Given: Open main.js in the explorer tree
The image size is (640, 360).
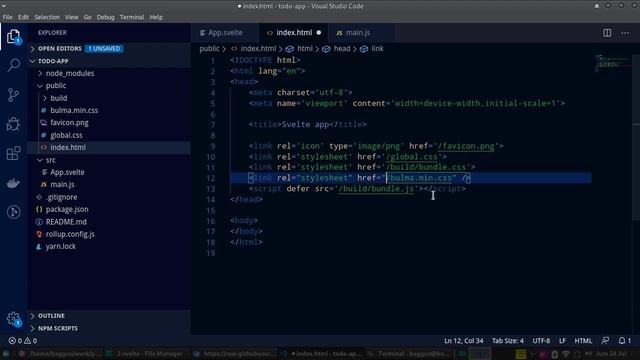Looking at the screenshot, I should [x=109, y=184].
